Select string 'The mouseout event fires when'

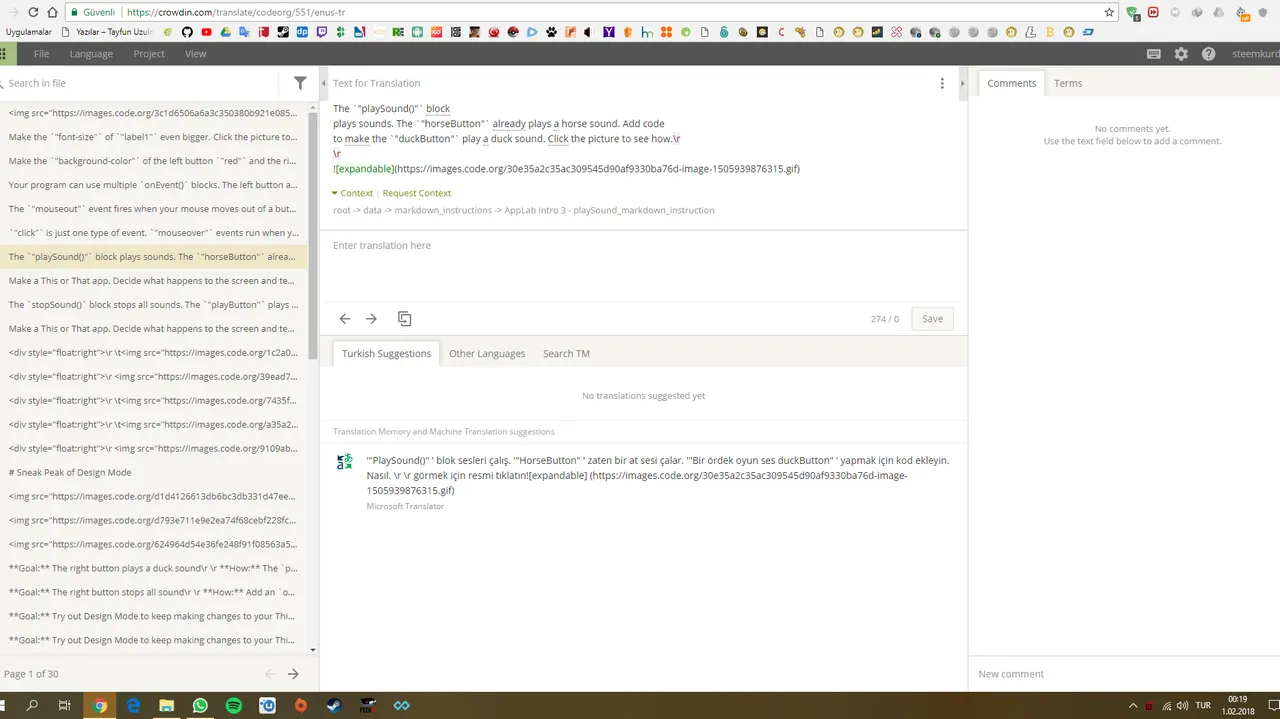pyautogui.click(x=153, y=209)
